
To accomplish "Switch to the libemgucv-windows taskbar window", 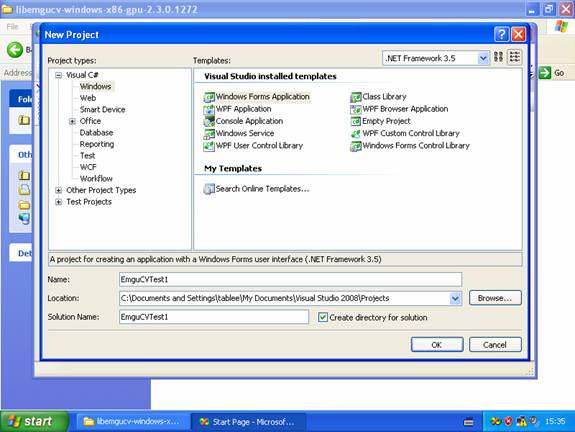I will (133, 422).
